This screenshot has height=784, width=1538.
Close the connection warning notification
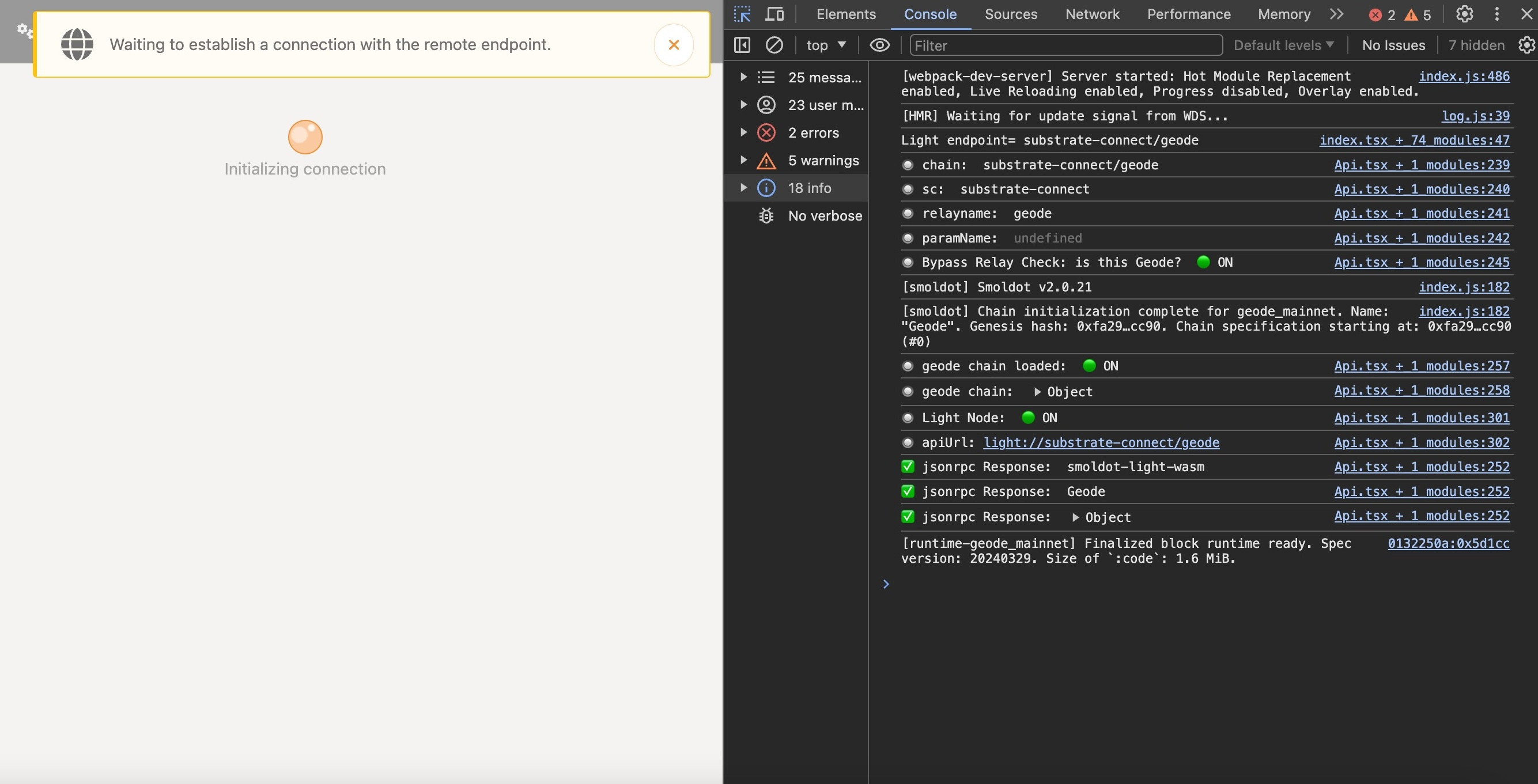(x=674, y=44)
